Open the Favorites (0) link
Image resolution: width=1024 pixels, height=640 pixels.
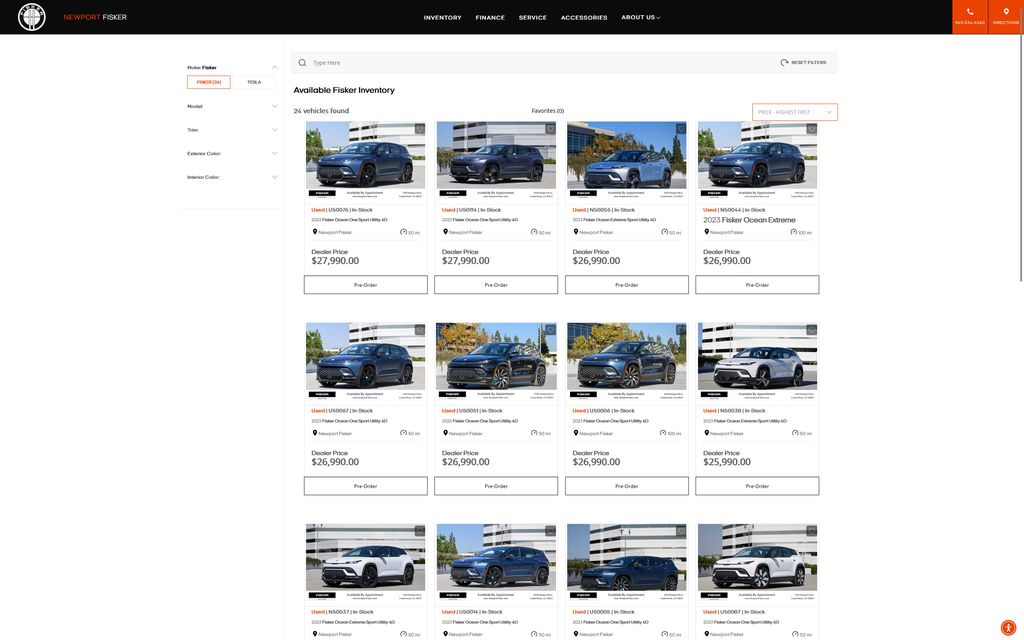547,111
